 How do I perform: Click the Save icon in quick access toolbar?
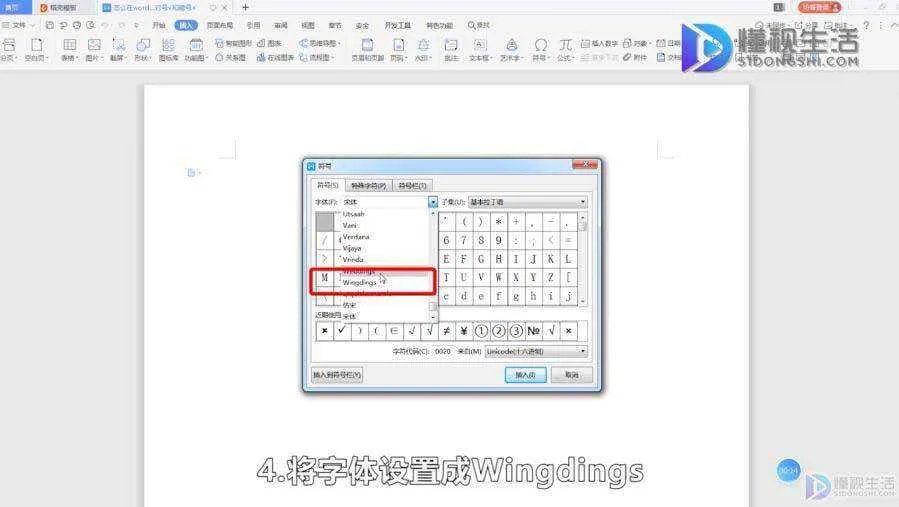tap(50, 25)
